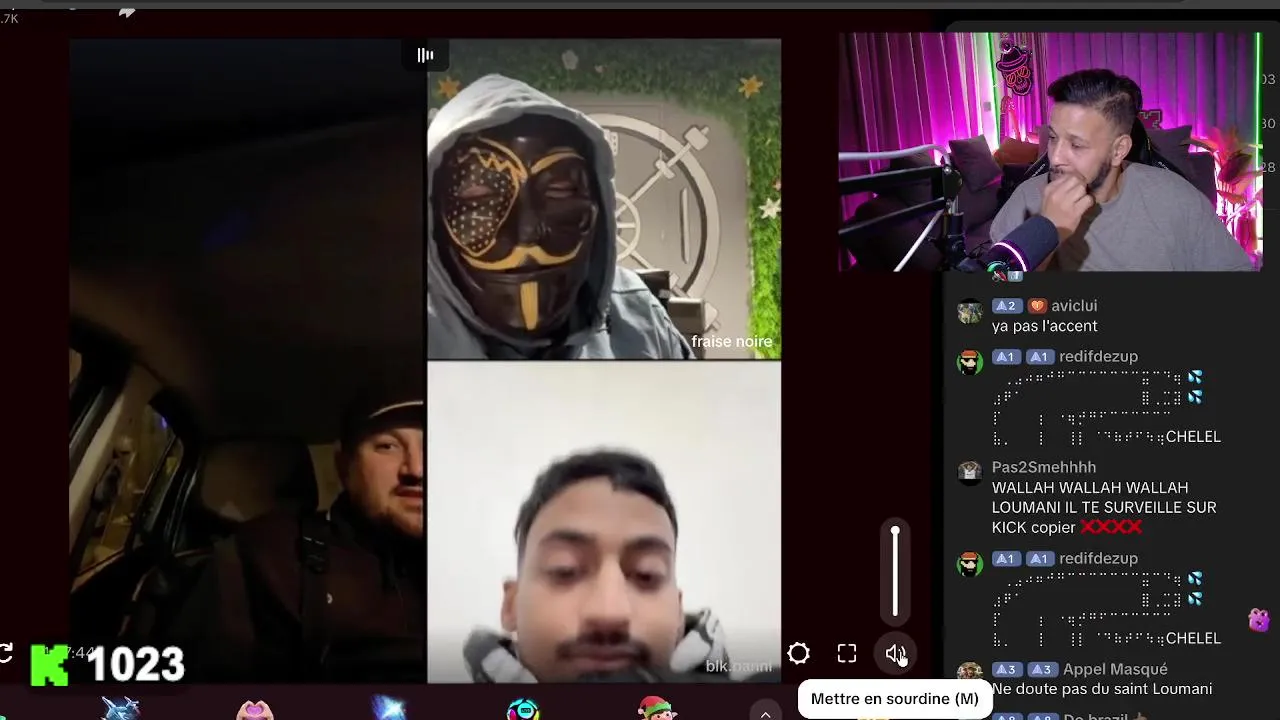
Task: Click the message 'ya pas l'accent'
Action: coord(1045,326)
